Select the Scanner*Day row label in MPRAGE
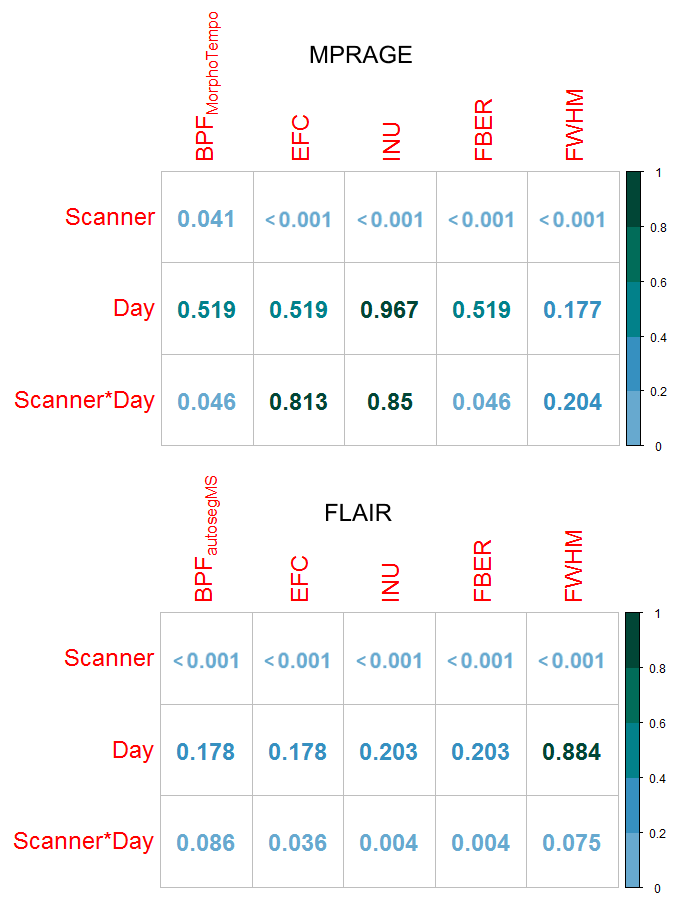Image resolution: width=676 pixels, height=899 pixels. point(85,401)
